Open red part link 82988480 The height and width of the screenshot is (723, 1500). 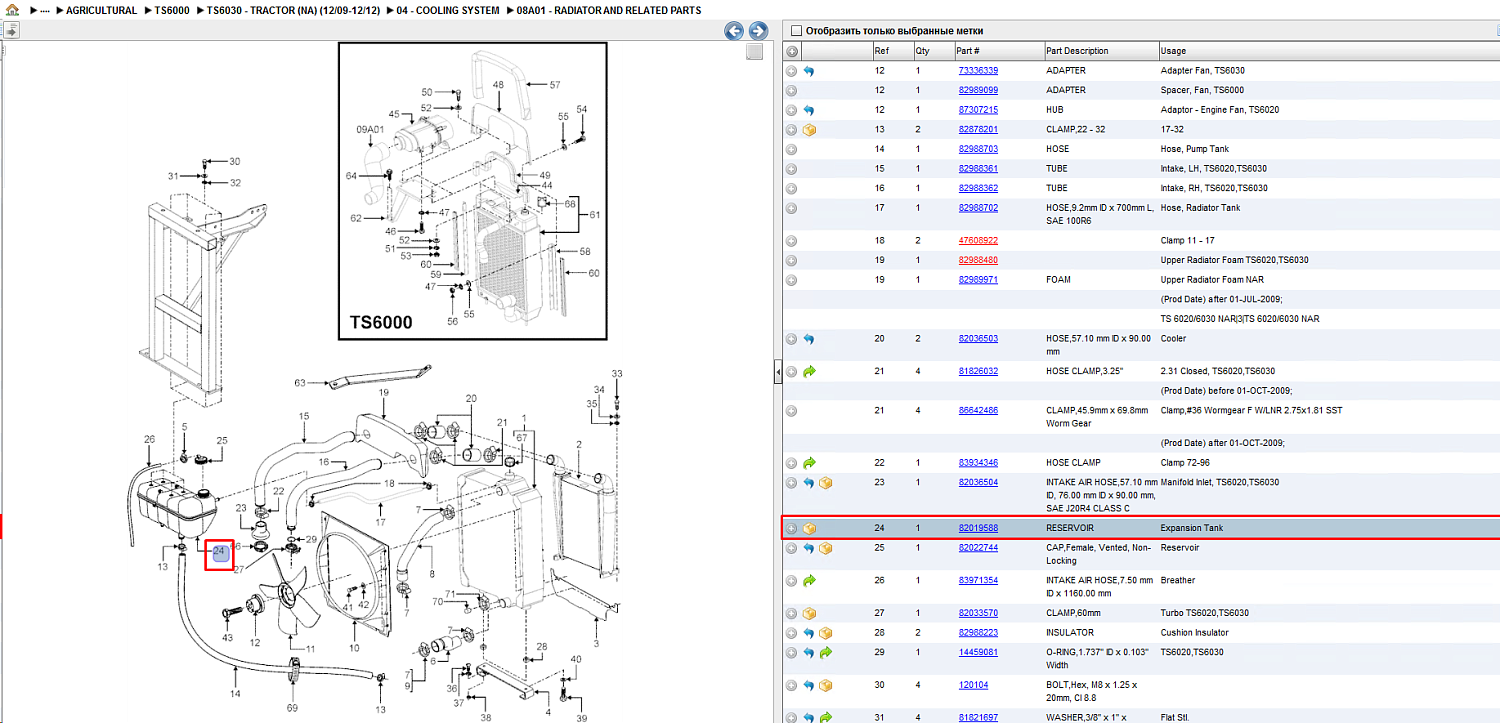point(978,260)
